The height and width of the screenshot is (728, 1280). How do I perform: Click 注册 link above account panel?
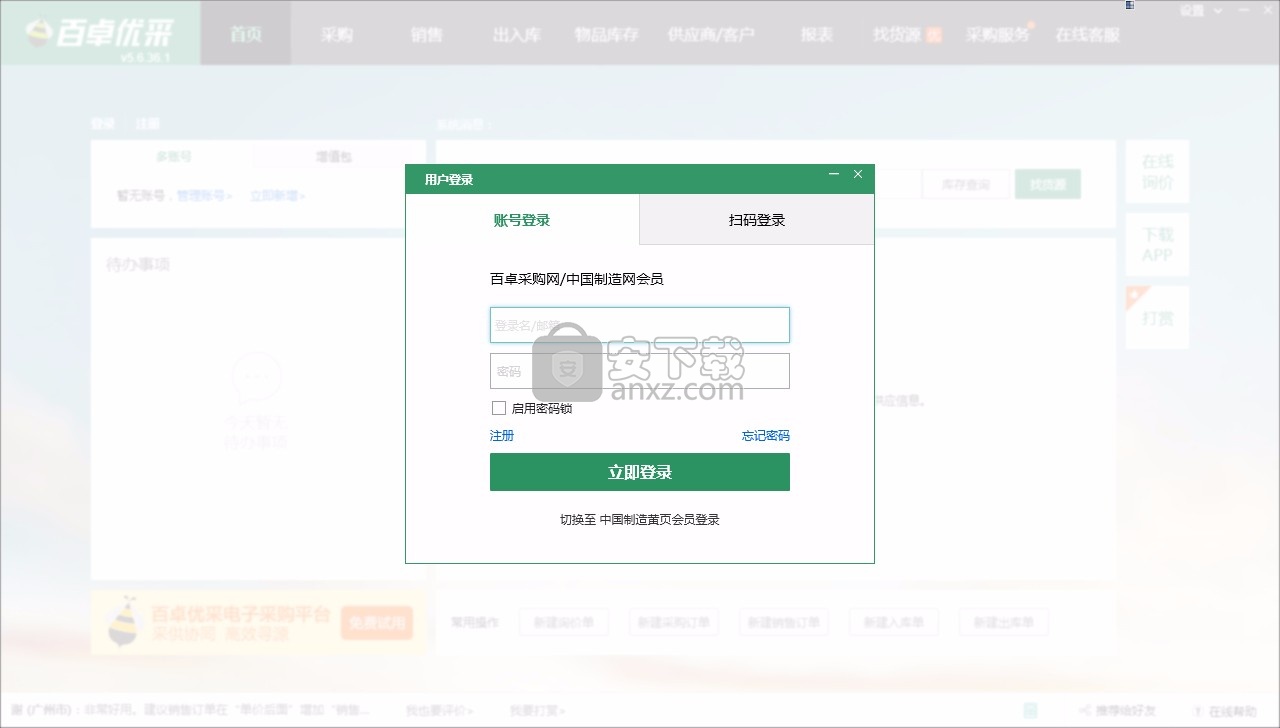click(x=148, y=124)
